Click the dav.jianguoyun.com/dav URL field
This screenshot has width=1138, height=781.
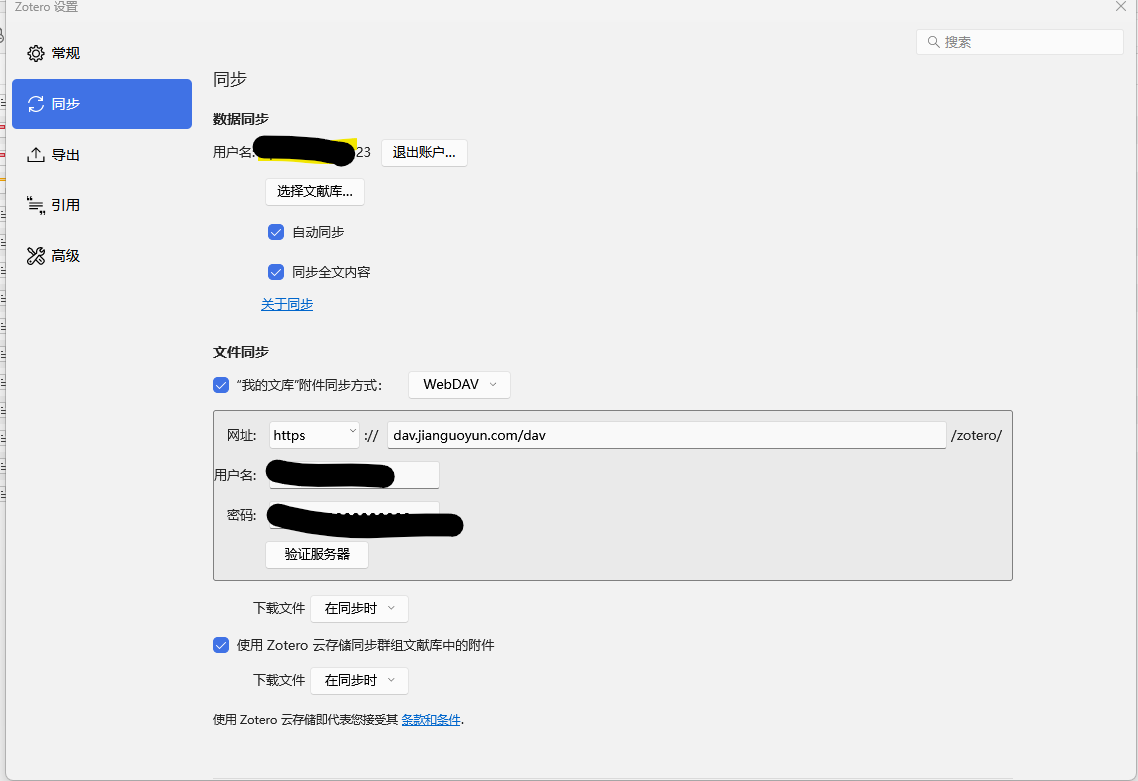(666, 436)
